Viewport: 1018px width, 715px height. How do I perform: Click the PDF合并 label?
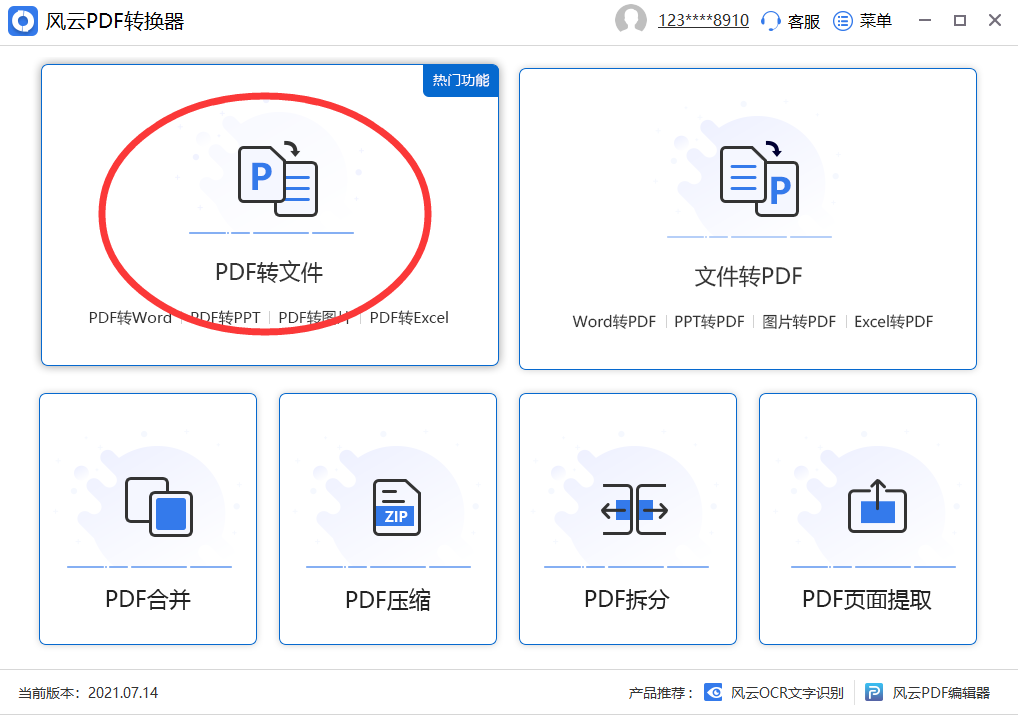pos(147,599)
